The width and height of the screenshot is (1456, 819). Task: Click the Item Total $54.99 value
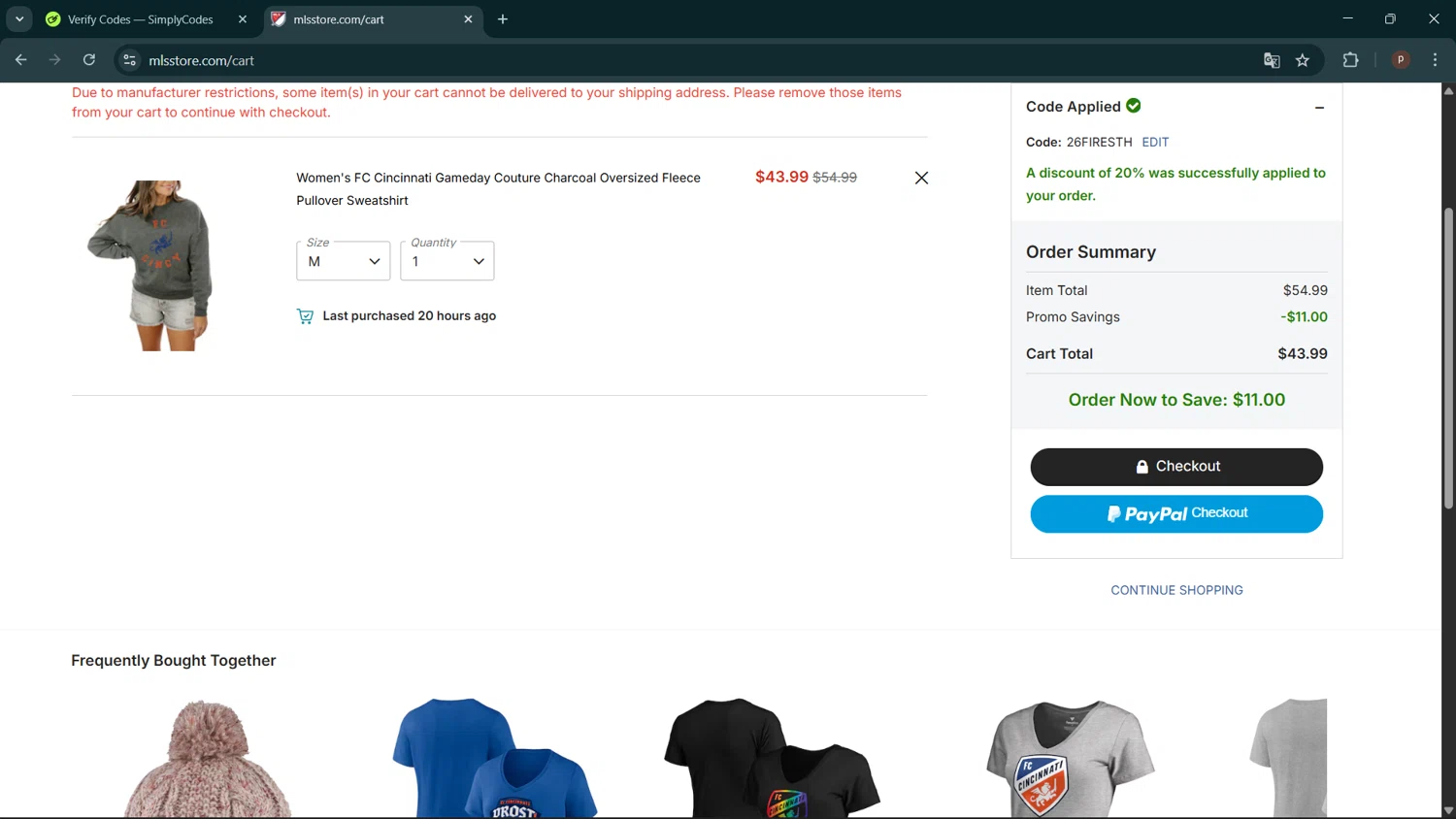click(1306, 290)
